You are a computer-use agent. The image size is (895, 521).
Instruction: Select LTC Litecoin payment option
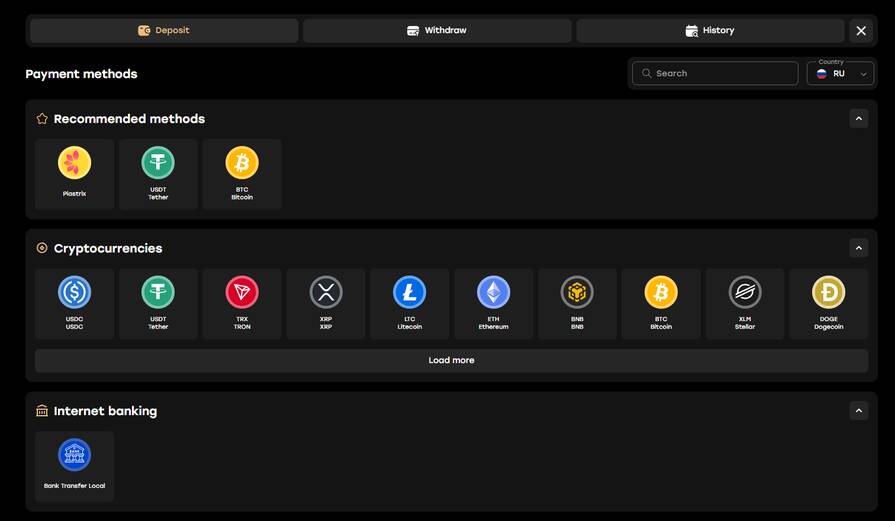click(409, 303)
